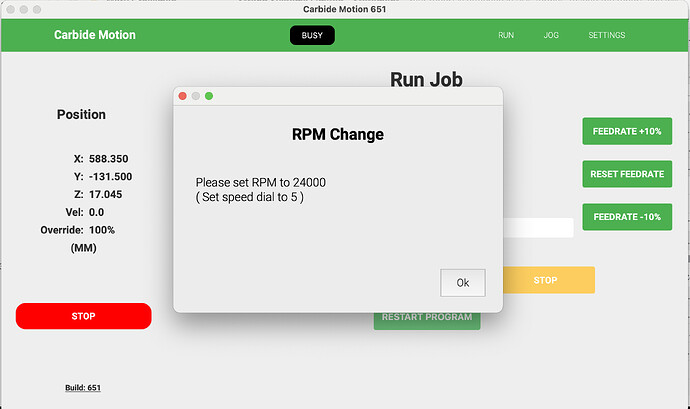The width and height of the screenshot is (690, 409).
Task: Click the Override 100% value
Action: coord(102,230)
